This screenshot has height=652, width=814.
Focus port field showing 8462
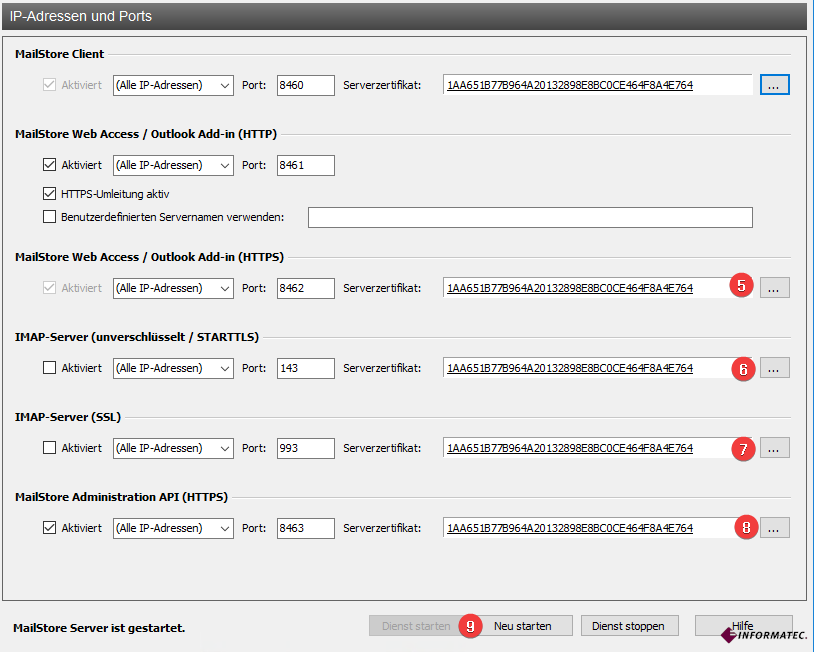tap(305, 288)
